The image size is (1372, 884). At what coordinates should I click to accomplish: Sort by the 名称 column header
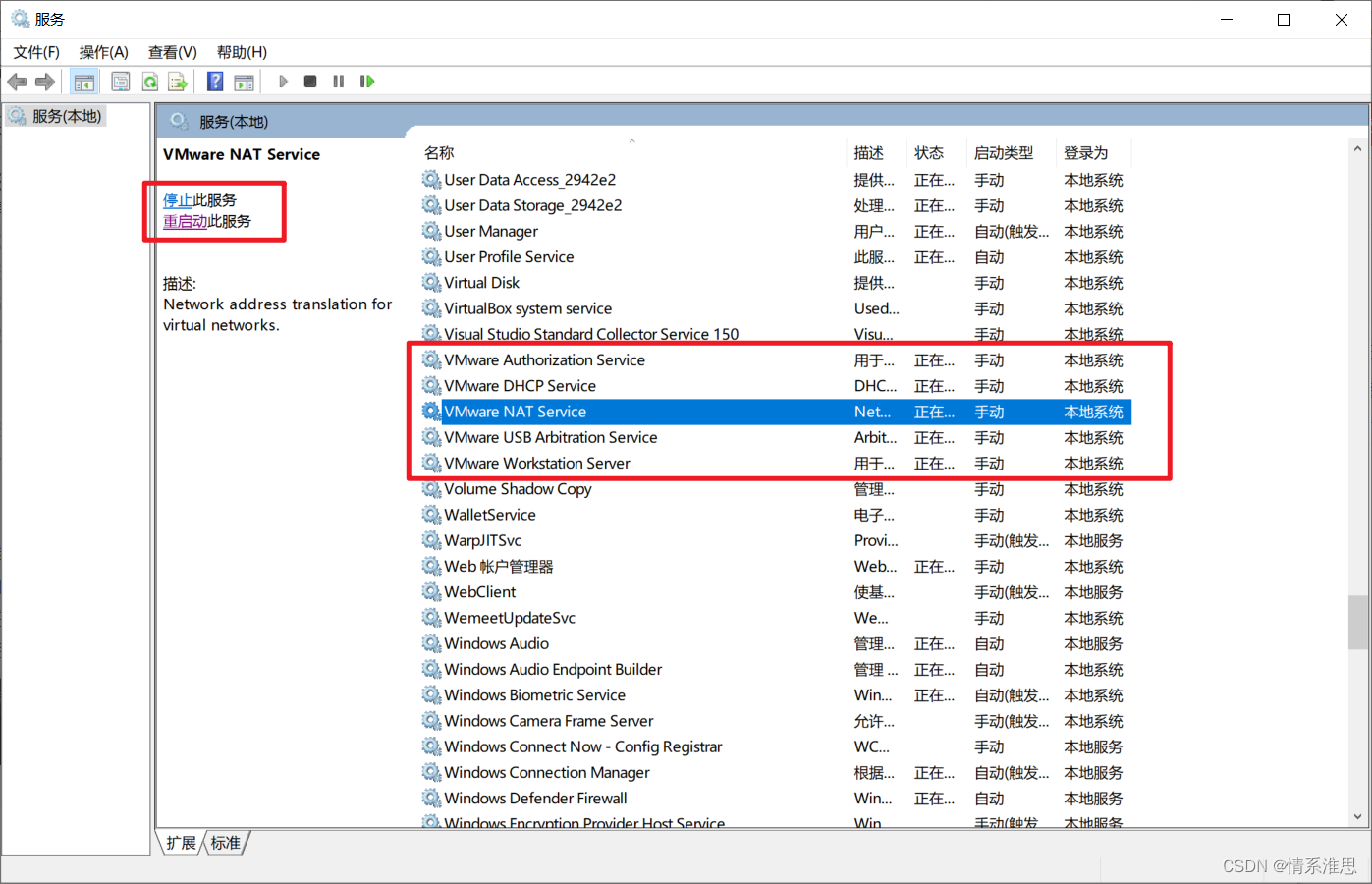click(x=439, y=153)
